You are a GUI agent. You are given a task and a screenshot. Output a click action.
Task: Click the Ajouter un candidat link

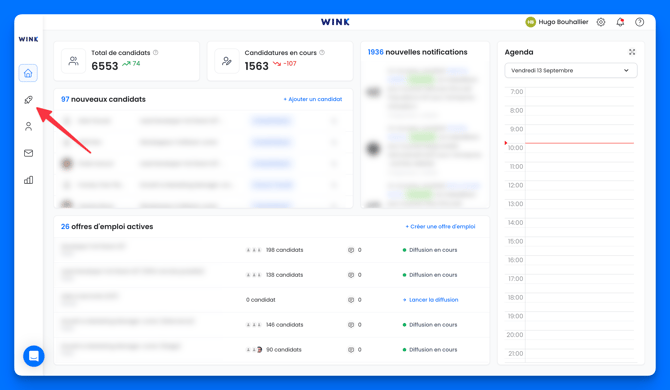313,99
